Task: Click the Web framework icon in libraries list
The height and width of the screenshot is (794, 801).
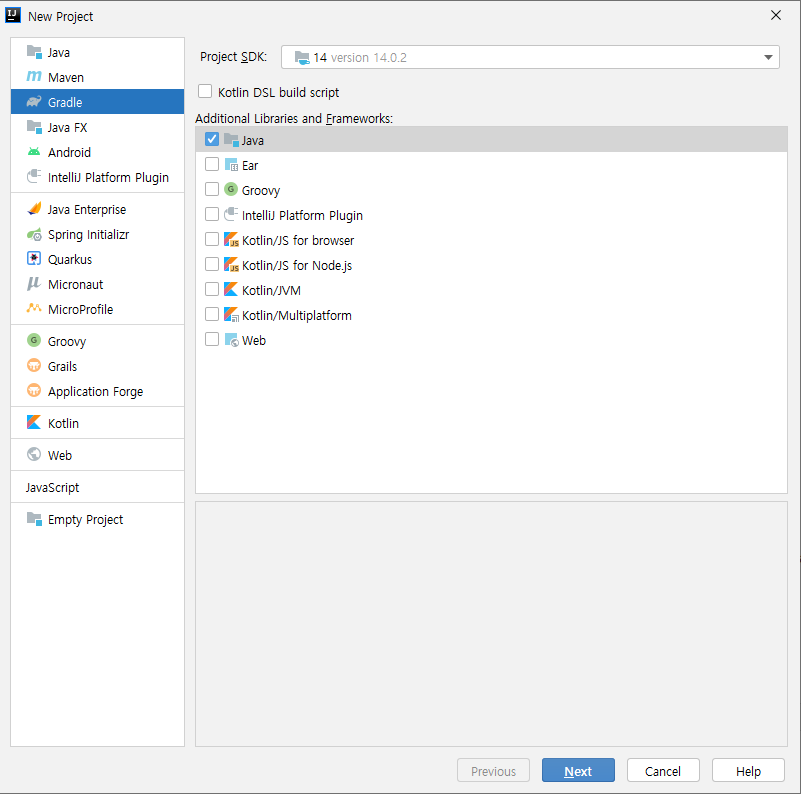Action: (x=231, y=340)
